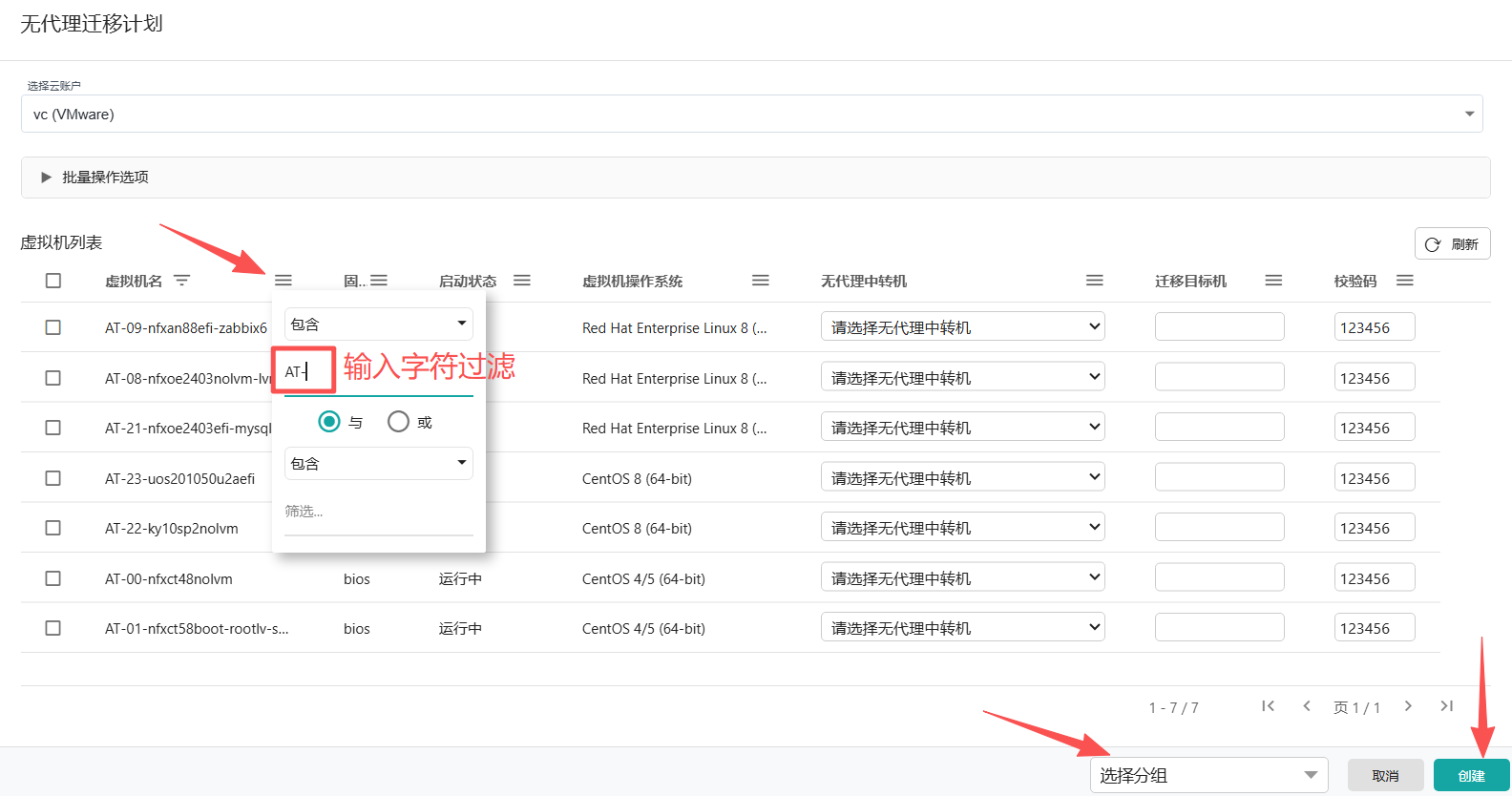Click 校验码 field 123456 in AT-01 row
The image size is (1512, 796).
pyautogui.click(x=1375, y=627)
